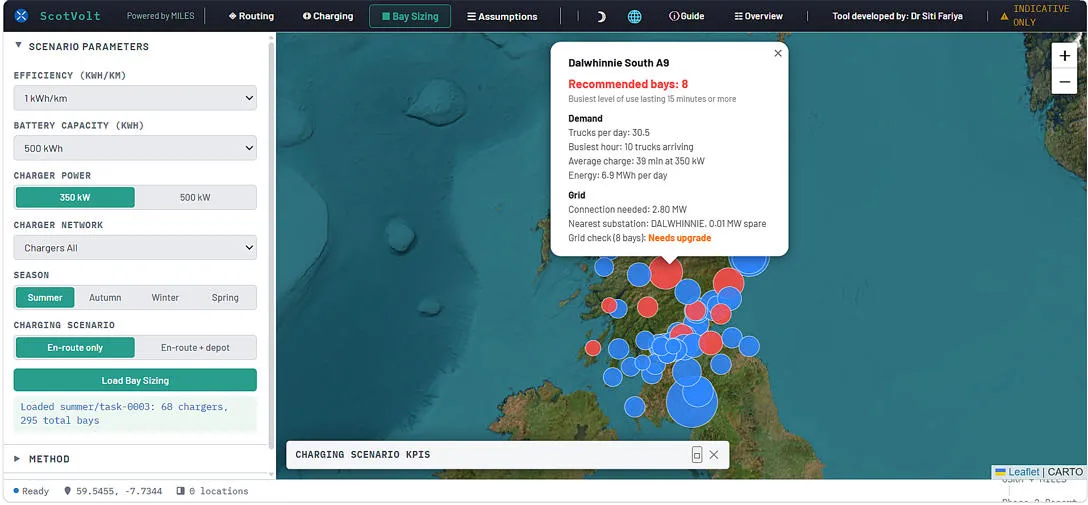Zoom in on the map
Viewport: 1088px width, 505px height.
[1064, 56]
